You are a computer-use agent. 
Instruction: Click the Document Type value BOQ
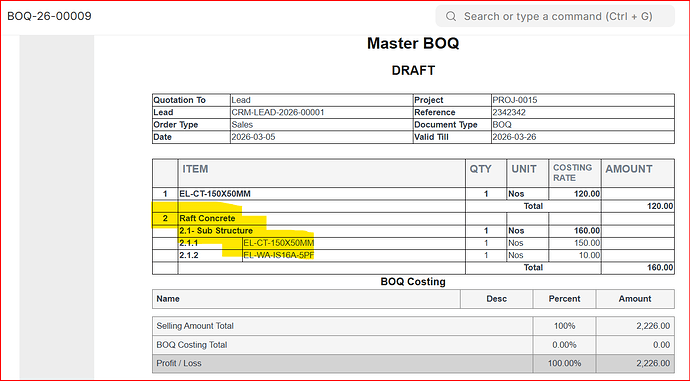[502, 125]
